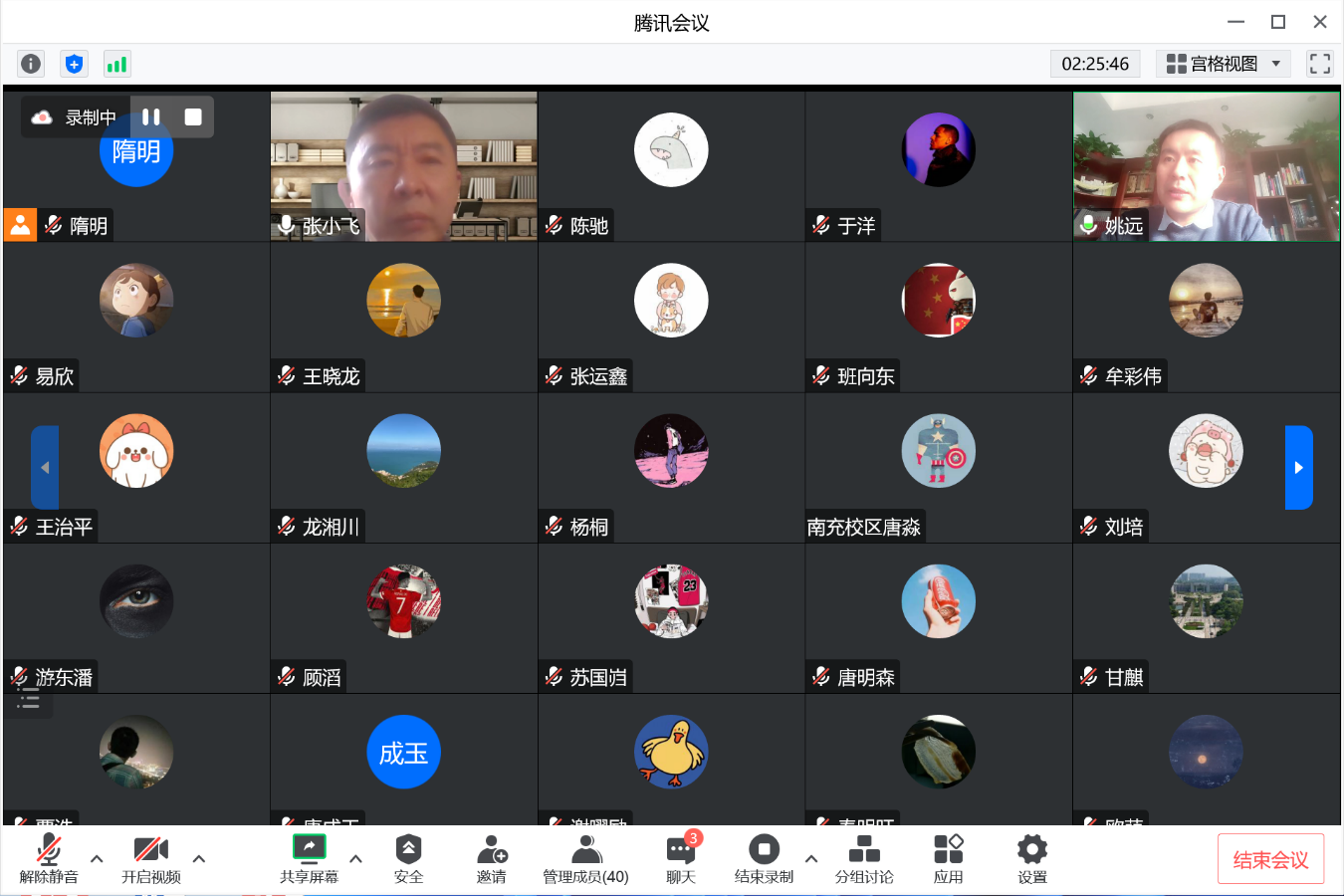Check the green network signal icon
This screenshot has width=1344, height=896.
(x=116, y=64)
